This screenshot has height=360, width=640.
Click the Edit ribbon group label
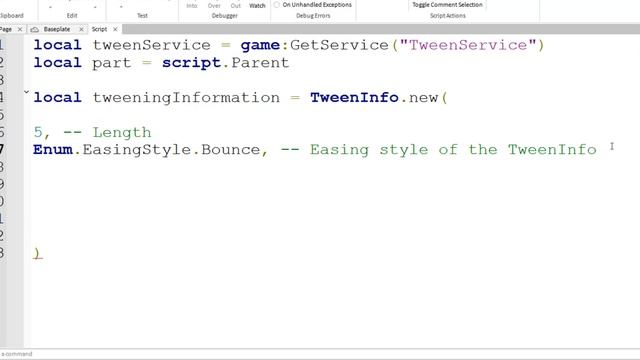[72, 16]
